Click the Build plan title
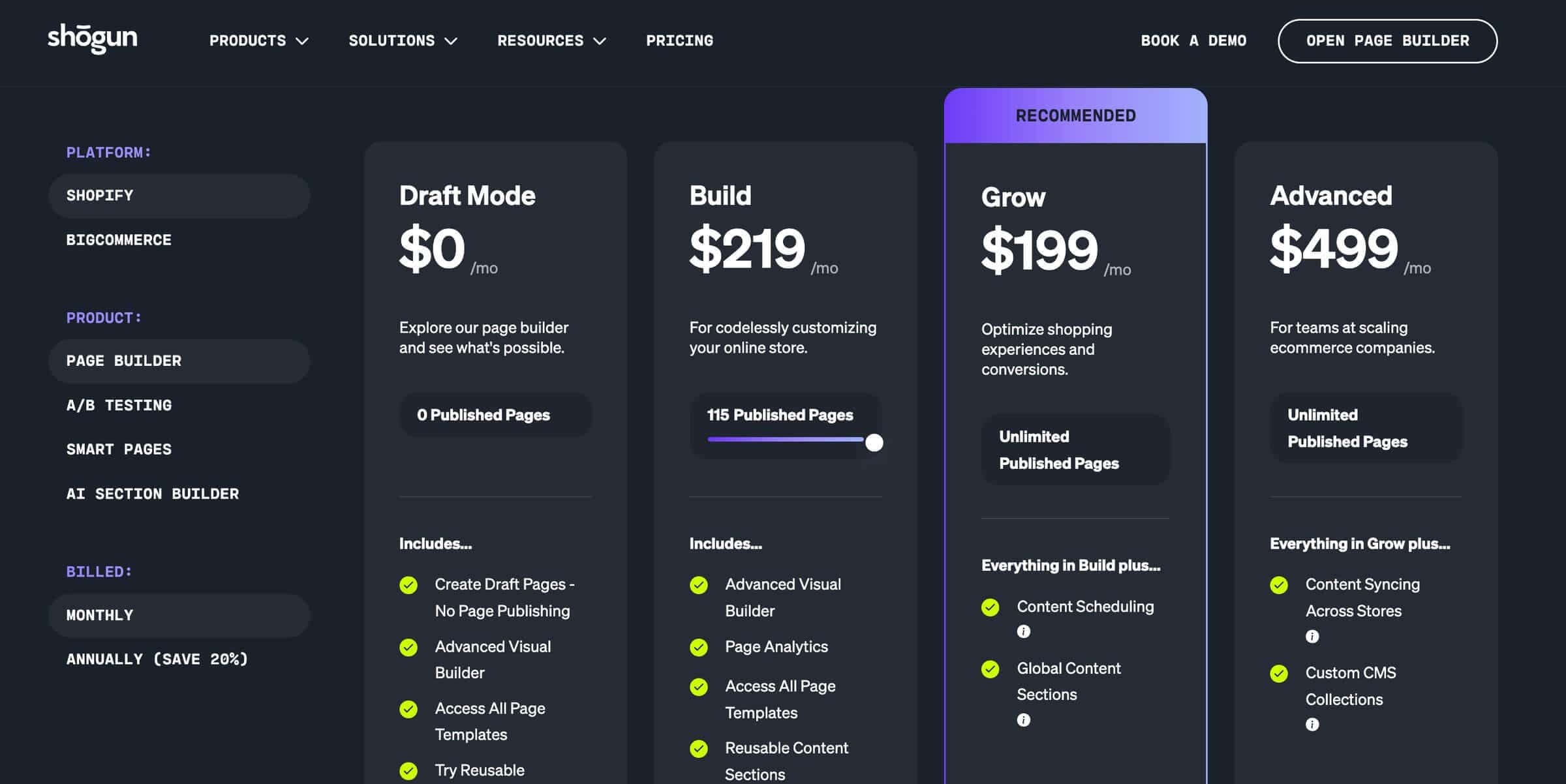This screenshot has width=1566, height=784. (720, 196)
